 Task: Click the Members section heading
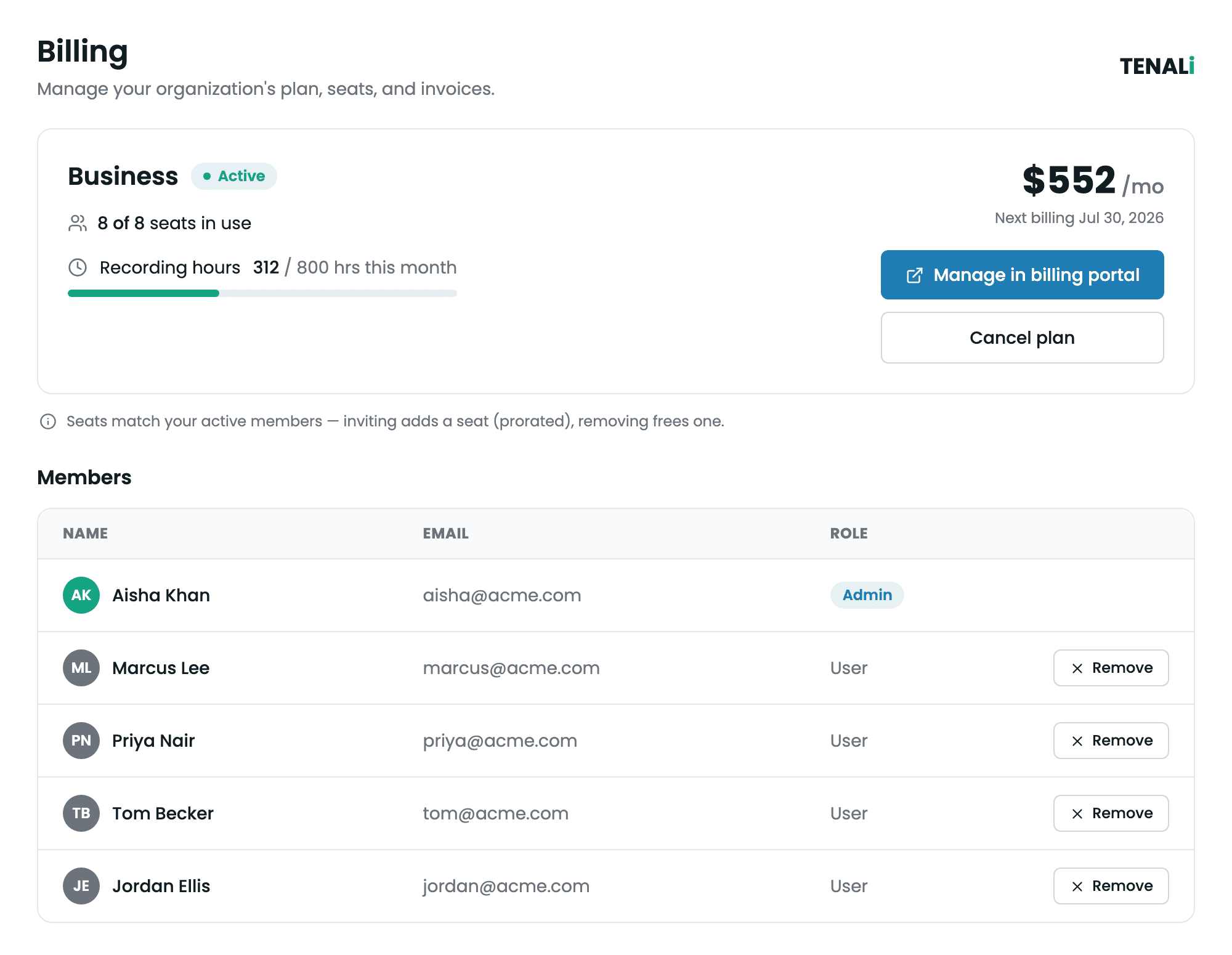pos(84,477)
